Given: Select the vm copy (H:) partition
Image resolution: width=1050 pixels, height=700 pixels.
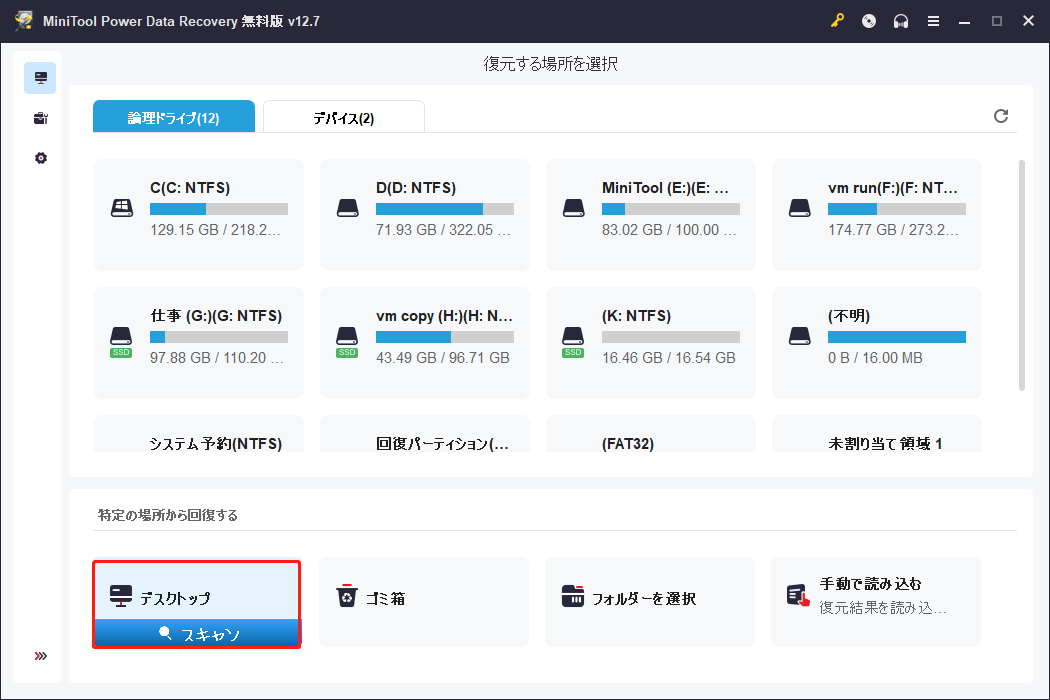Looking at the screenshot, I should tap(424, 343).
